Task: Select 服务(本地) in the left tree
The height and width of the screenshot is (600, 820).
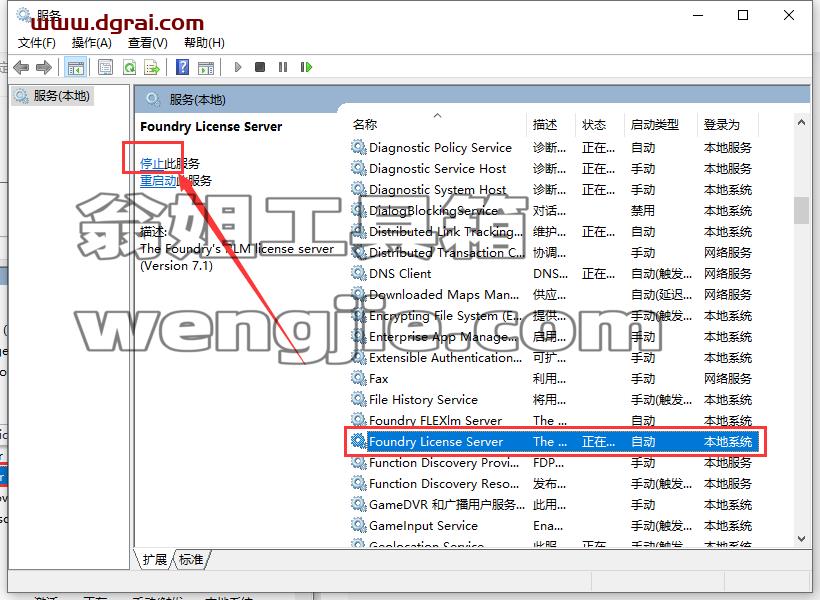Action: click(x=62, y=96)
